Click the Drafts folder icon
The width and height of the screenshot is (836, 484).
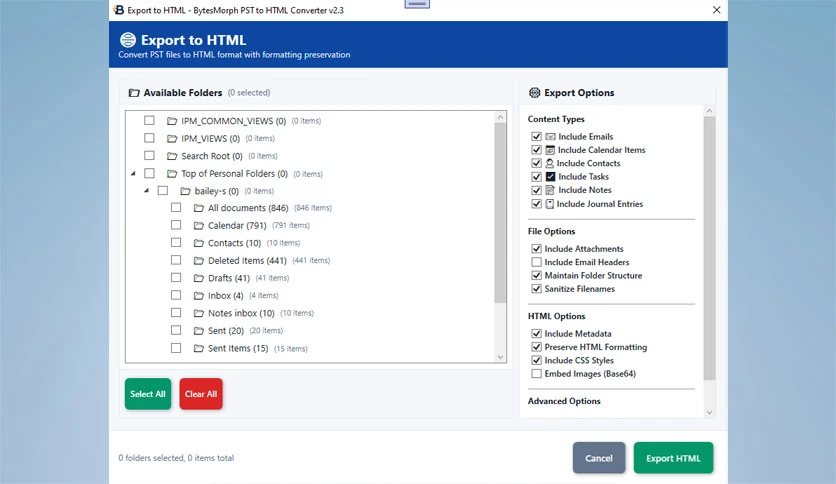(198, 278)
